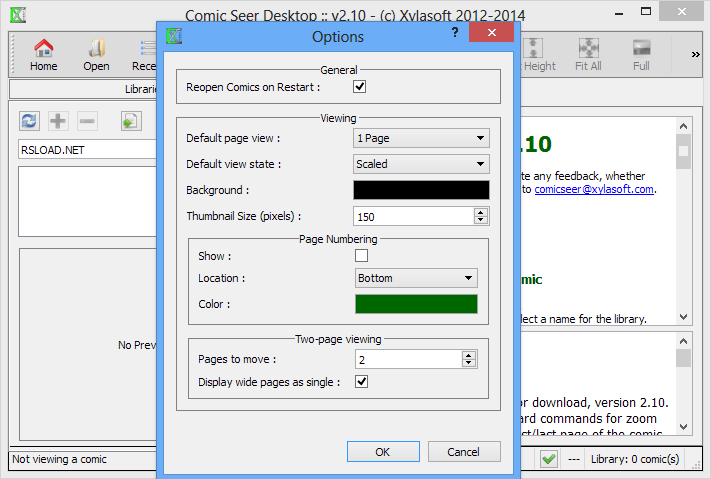711x479 pixels.
Task: Maximize the Comic Seer main window
Action: (646, 12)
